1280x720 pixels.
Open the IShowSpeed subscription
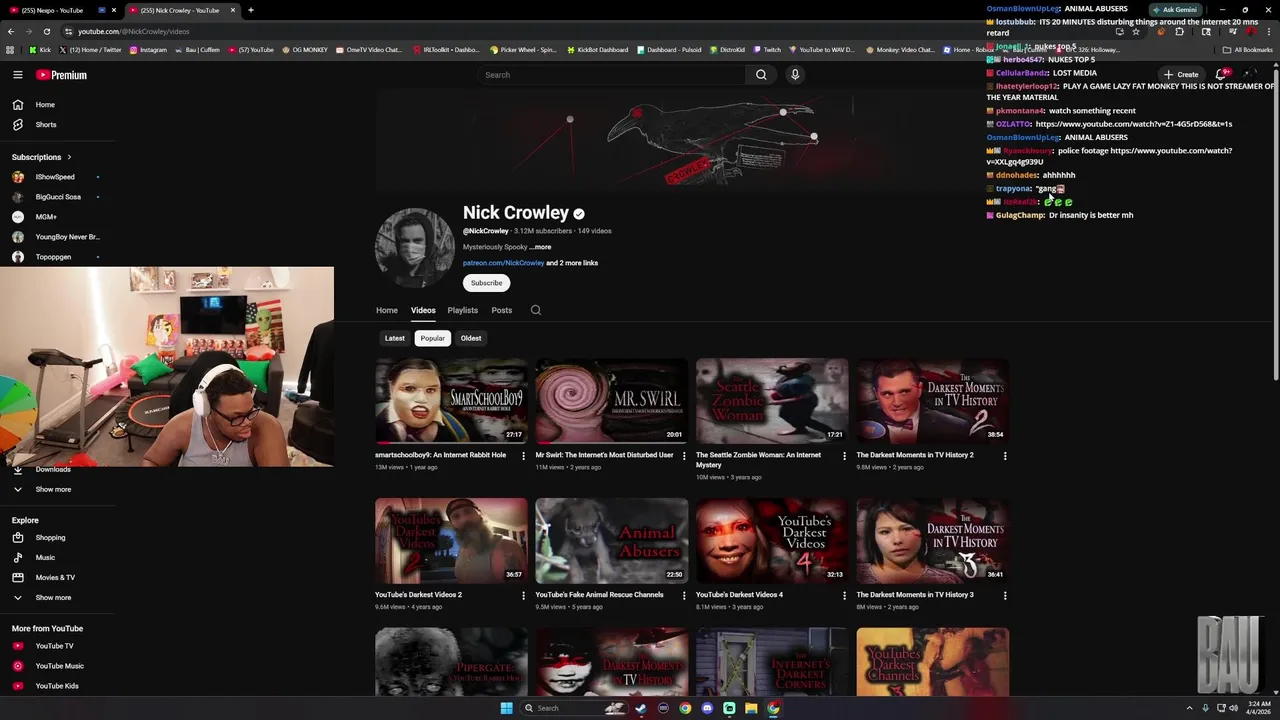(55, 177)
